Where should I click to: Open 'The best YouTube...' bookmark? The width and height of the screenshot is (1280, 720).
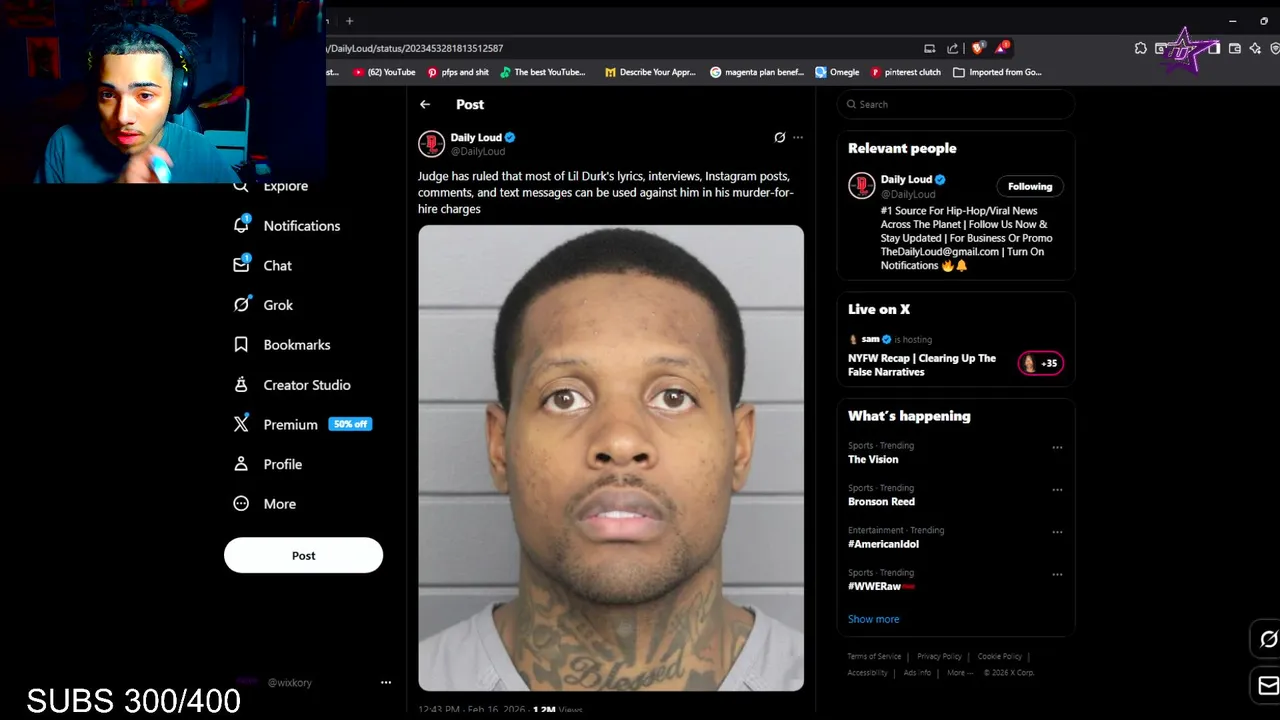(543, 72)
